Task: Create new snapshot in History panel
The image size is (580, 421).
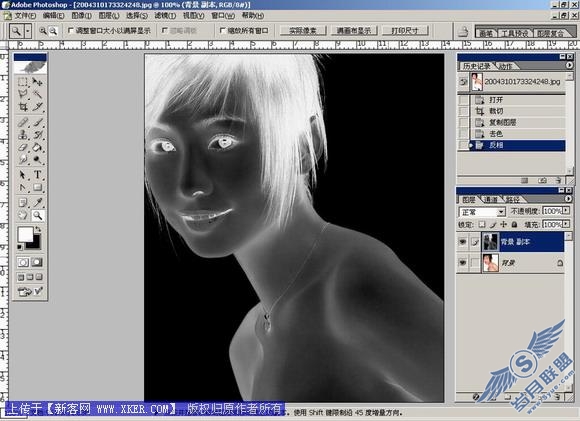Action: click(x=542, y=181)
